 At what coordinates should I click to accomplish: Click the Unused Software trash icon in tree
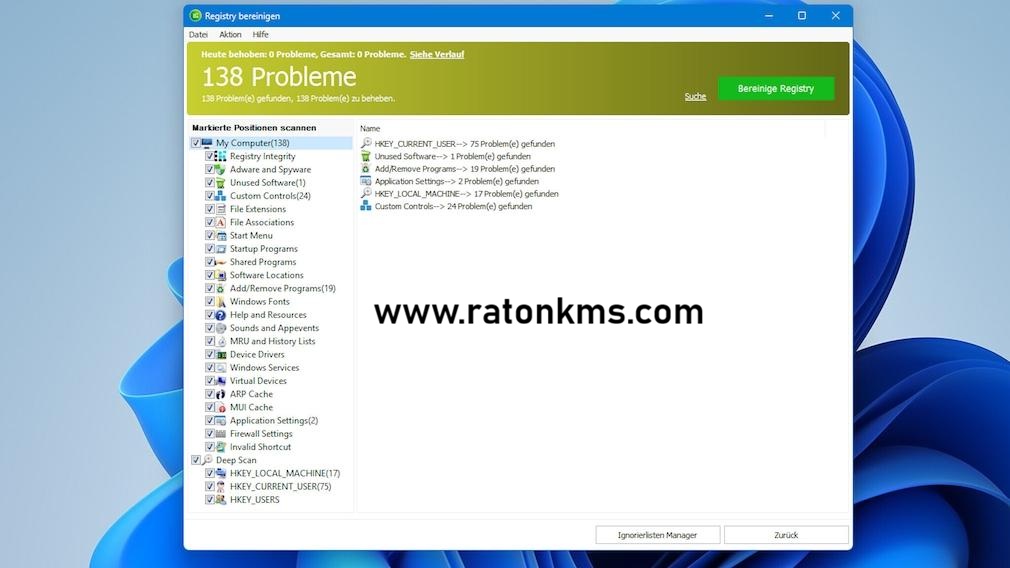tap(220, 183)
